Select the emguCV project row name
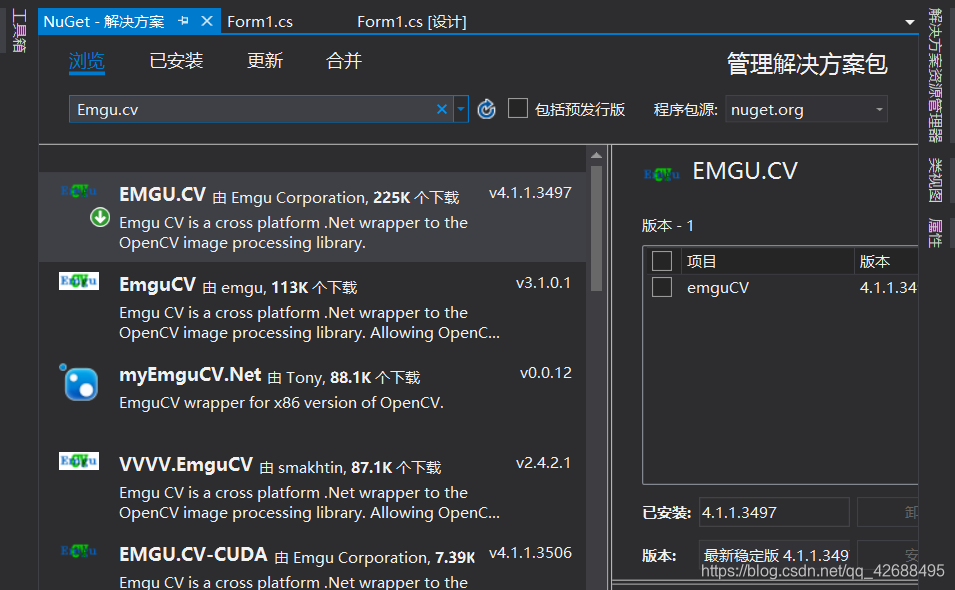955x590 pixels. [x=718, y=287]
